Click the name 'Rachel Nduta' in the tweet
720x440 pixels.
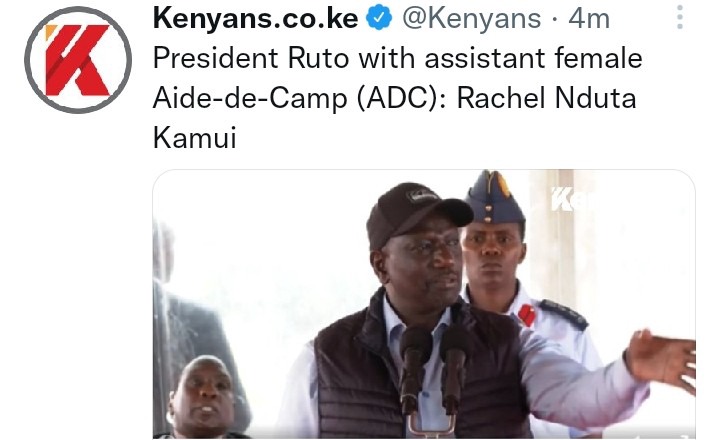click(546, 98)
